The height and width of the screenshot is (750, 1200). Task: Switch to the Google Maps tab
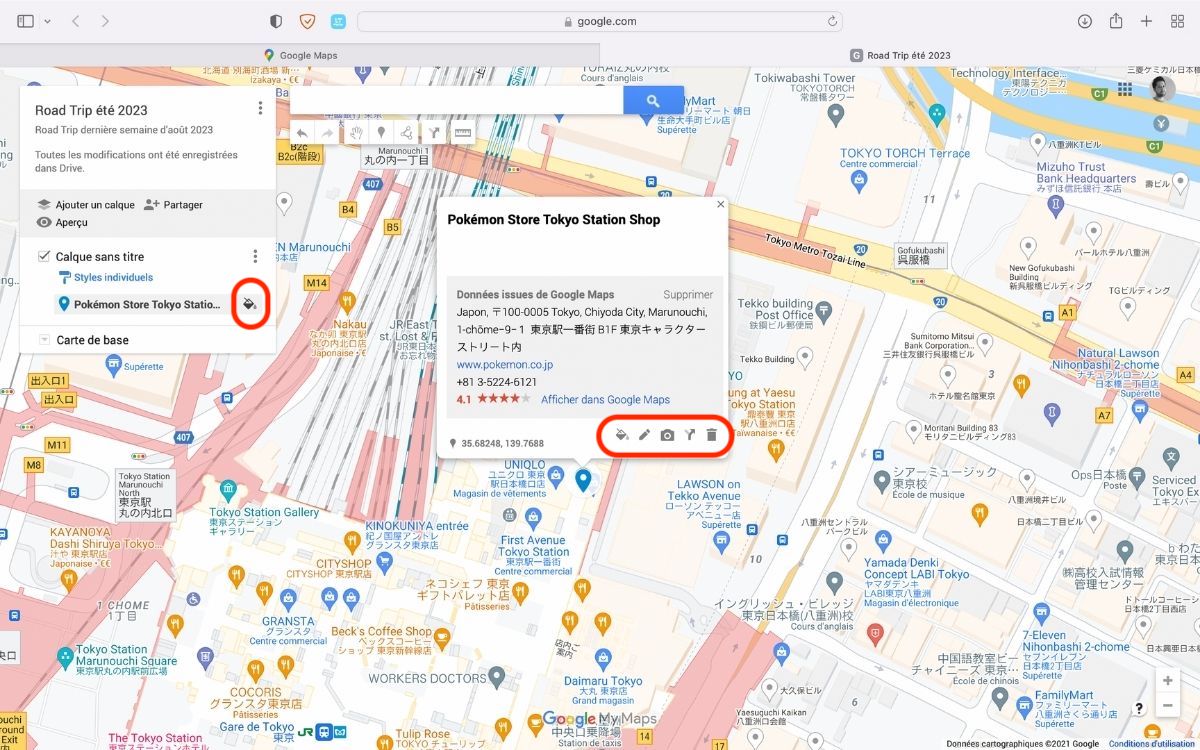pyautogui.click(x=300, y=55)
